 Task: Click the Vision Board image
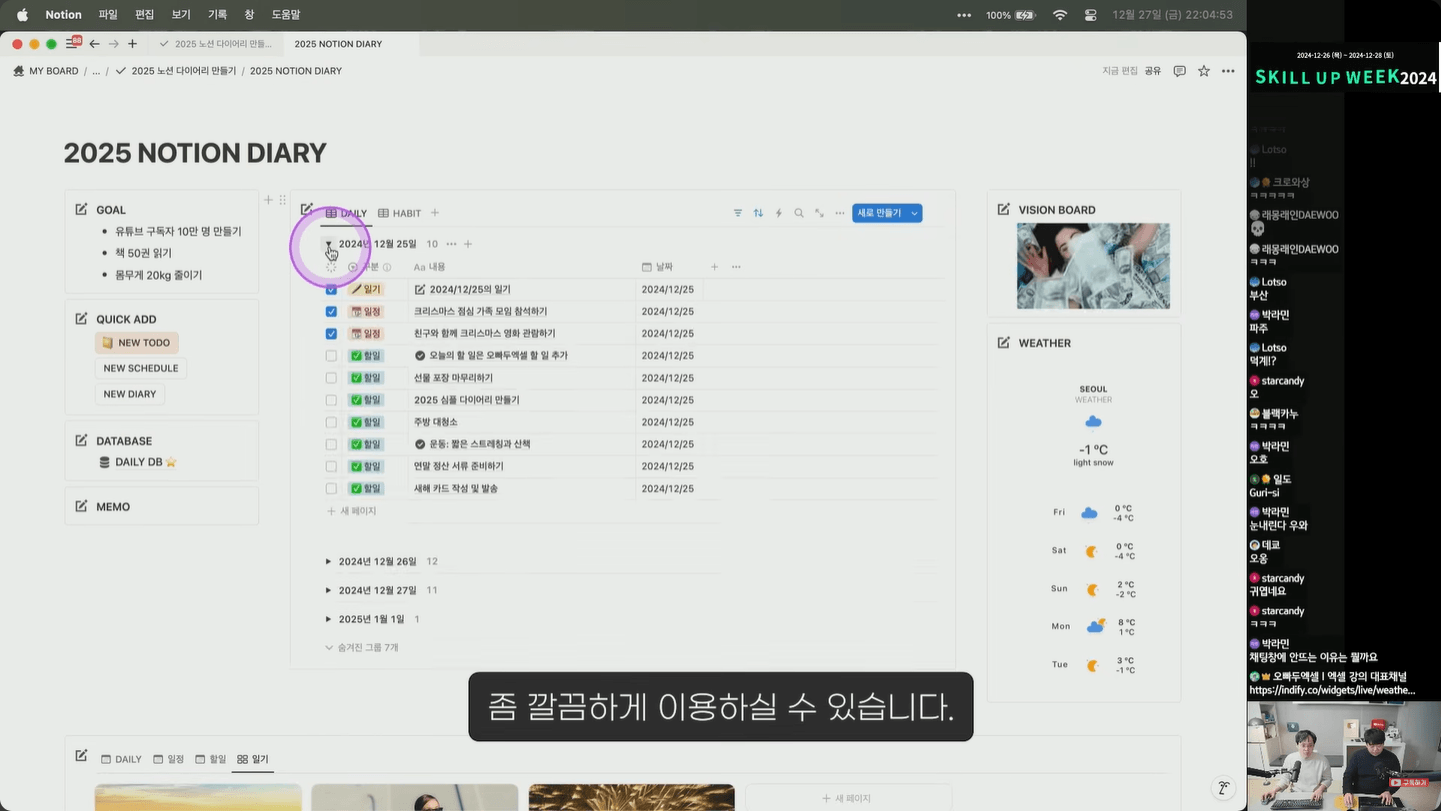[1093, 265]
